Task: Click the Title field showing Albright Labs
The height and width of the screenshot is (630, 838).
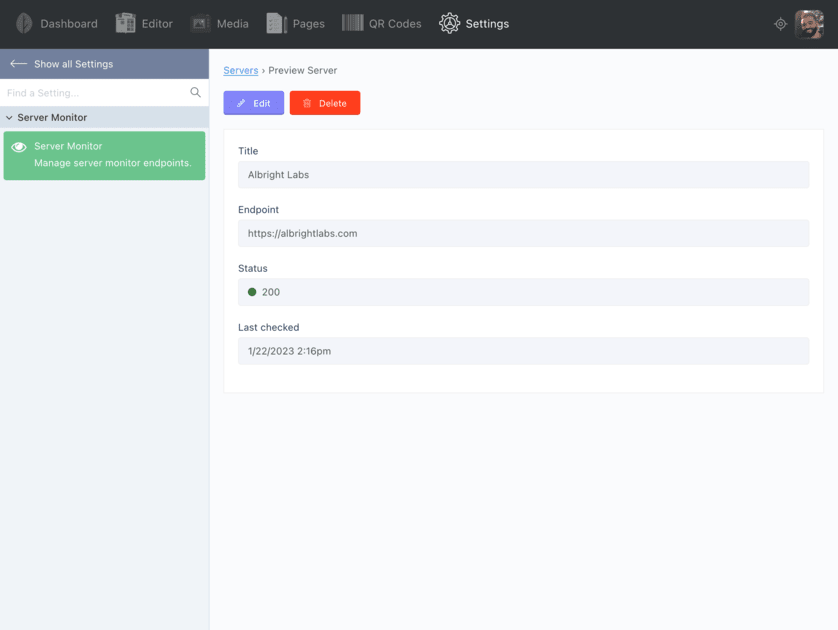Action: [x=524, y=175]
